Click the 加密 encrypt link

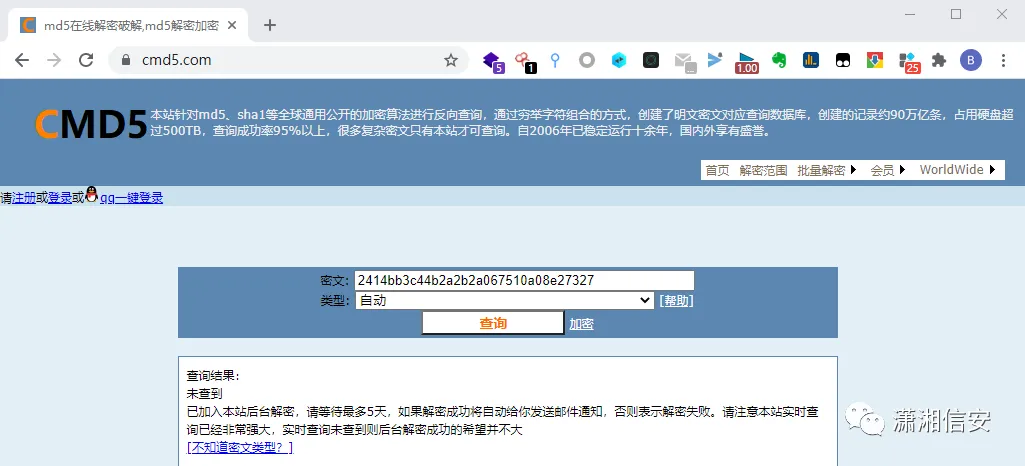tap(581, 324)
